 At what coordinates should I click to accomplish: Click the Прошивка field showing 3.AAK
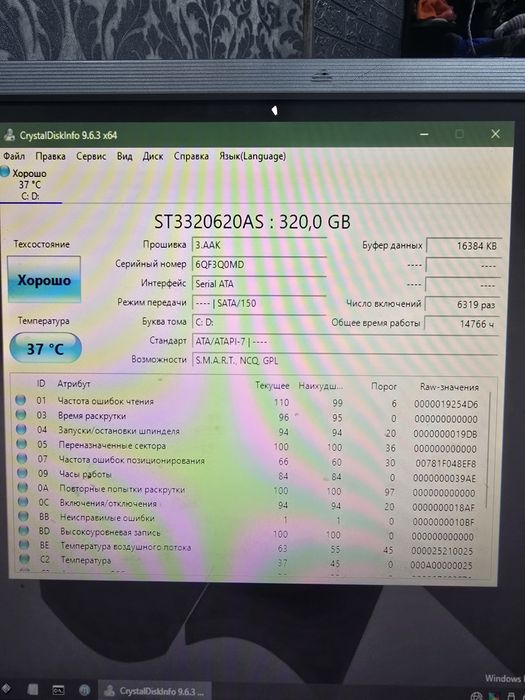click(x=259, y=245)
